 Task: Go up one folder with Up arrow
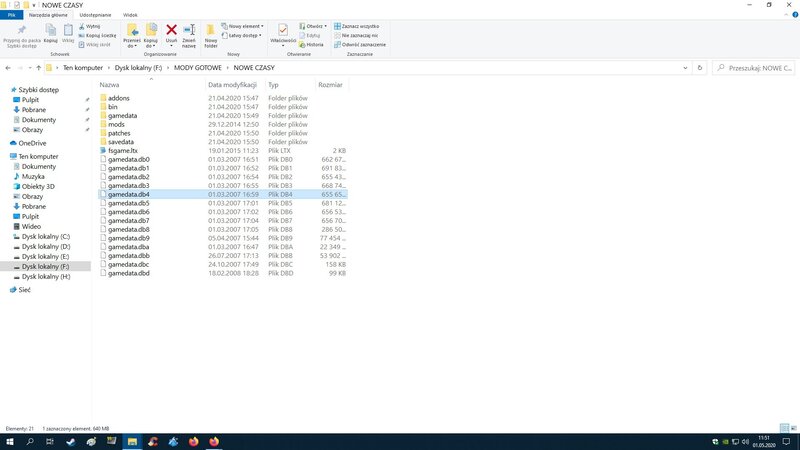(x=38, y=68)
